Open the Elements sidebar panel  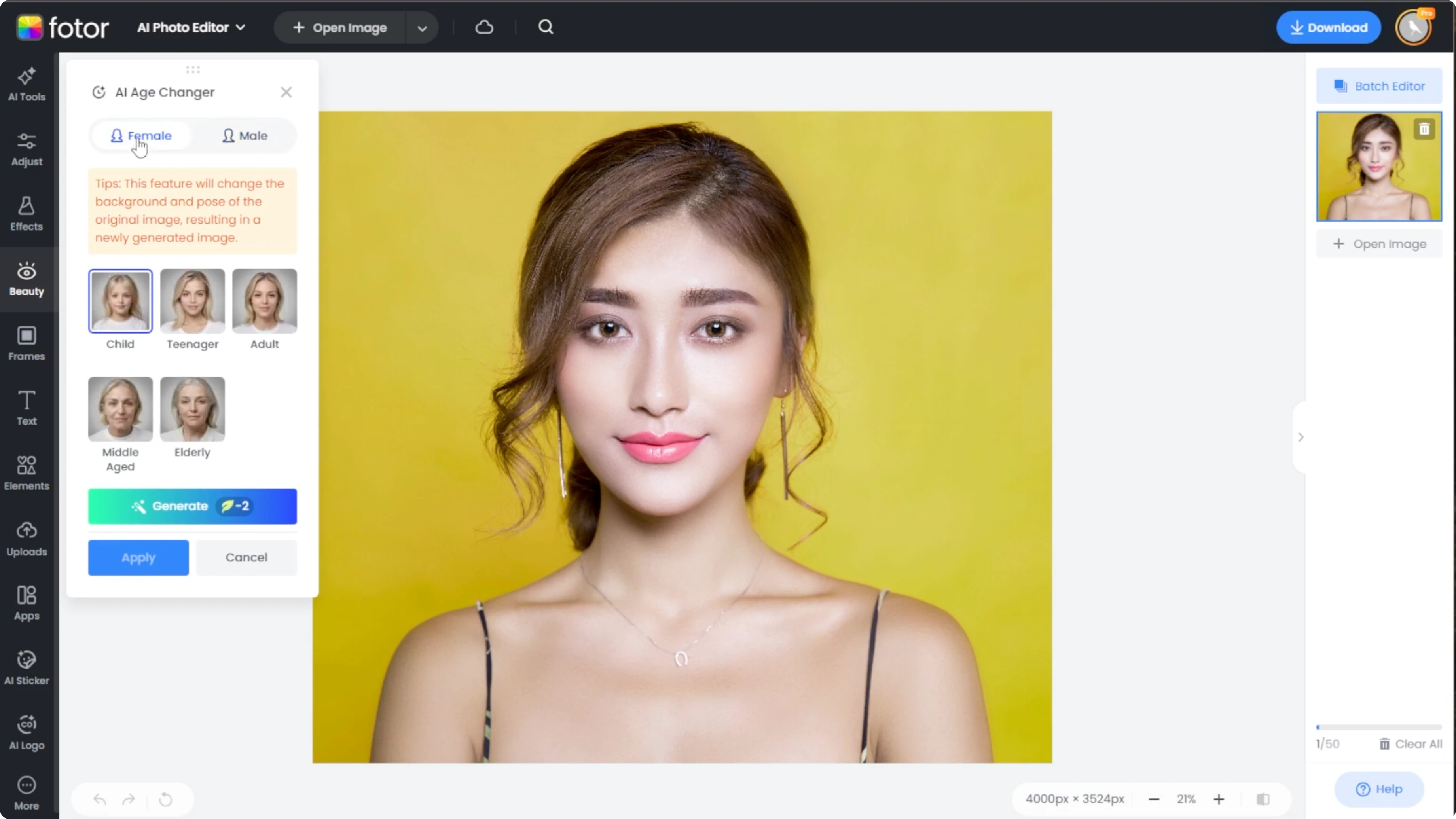point(27,474)
